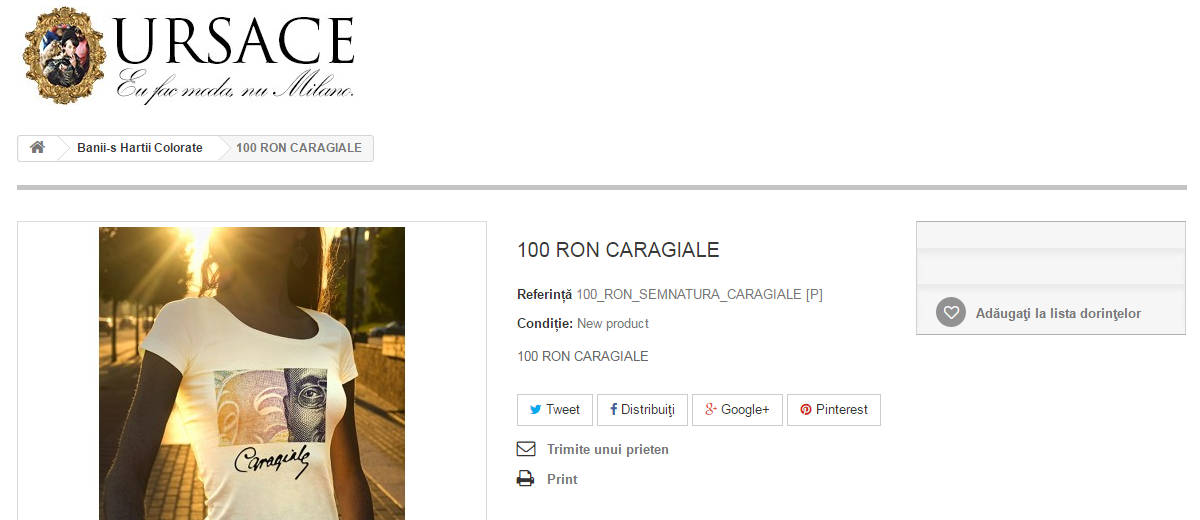Pin the product with the Pinterest button
Image resolution: width=1200 pixels, height=520 pixels.
[834, 410]
